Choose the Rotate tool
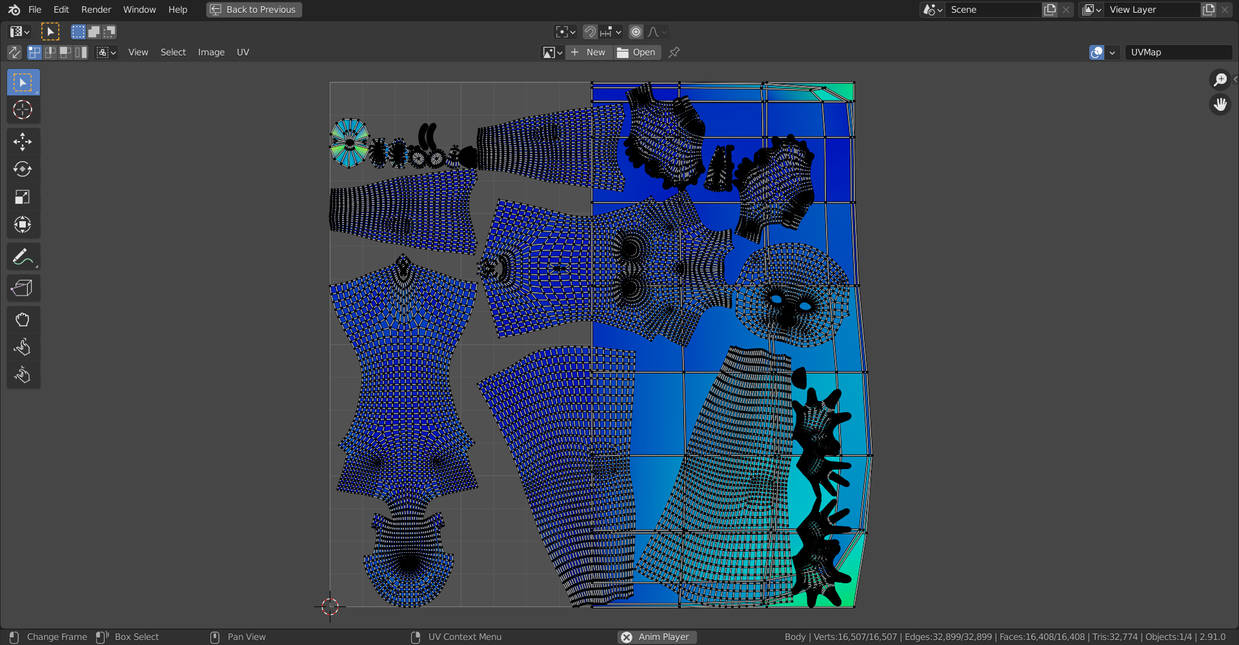Image resolution: width=1239 pixels, height=645 pixels. (x=23, y=169)
